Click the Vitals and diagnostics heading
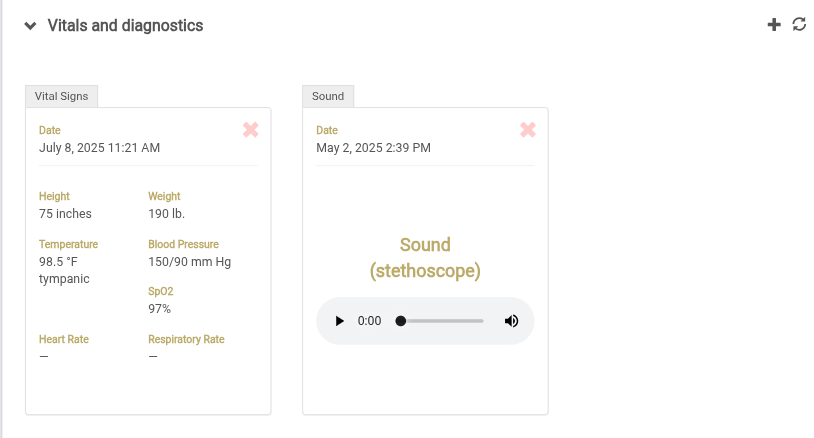 [126, 26]
